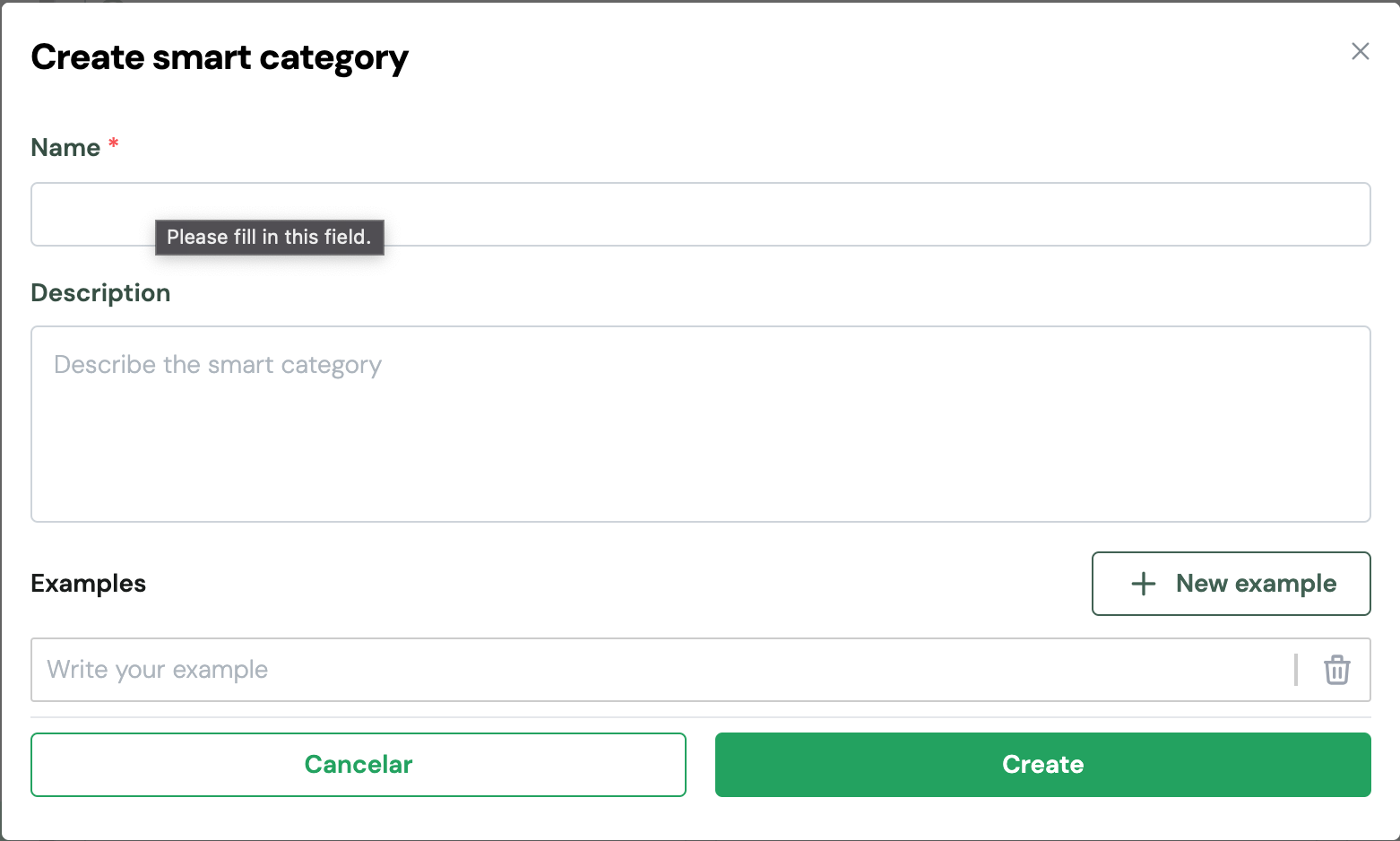The width and height of the screenshot is (1400, 841).
Task: Submit with the green Create button
Action: (1042, 765)
